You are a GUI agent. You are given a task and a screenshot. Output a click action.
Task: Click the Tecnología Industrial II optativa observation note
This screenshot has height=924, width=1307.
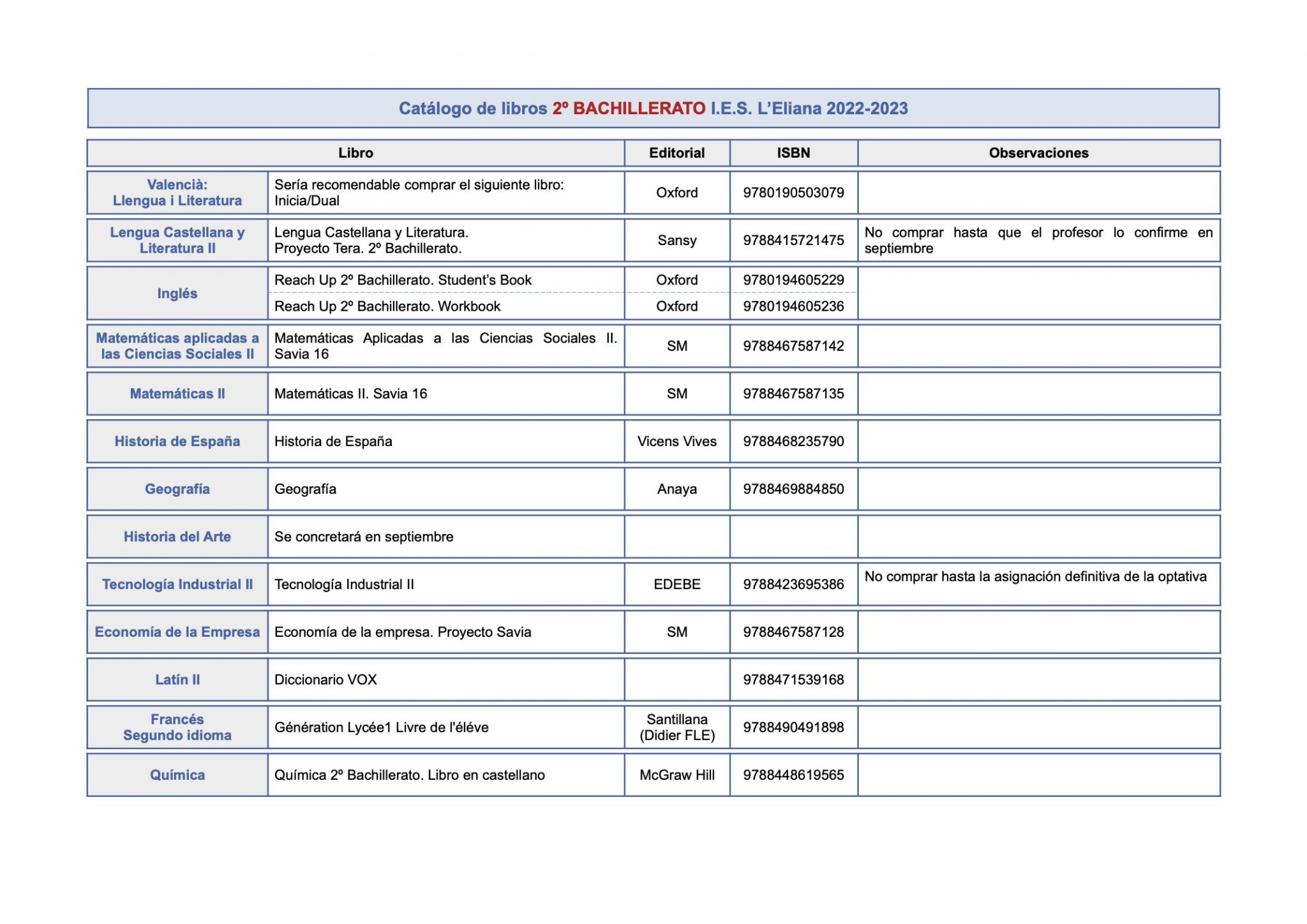[1035, 577]
